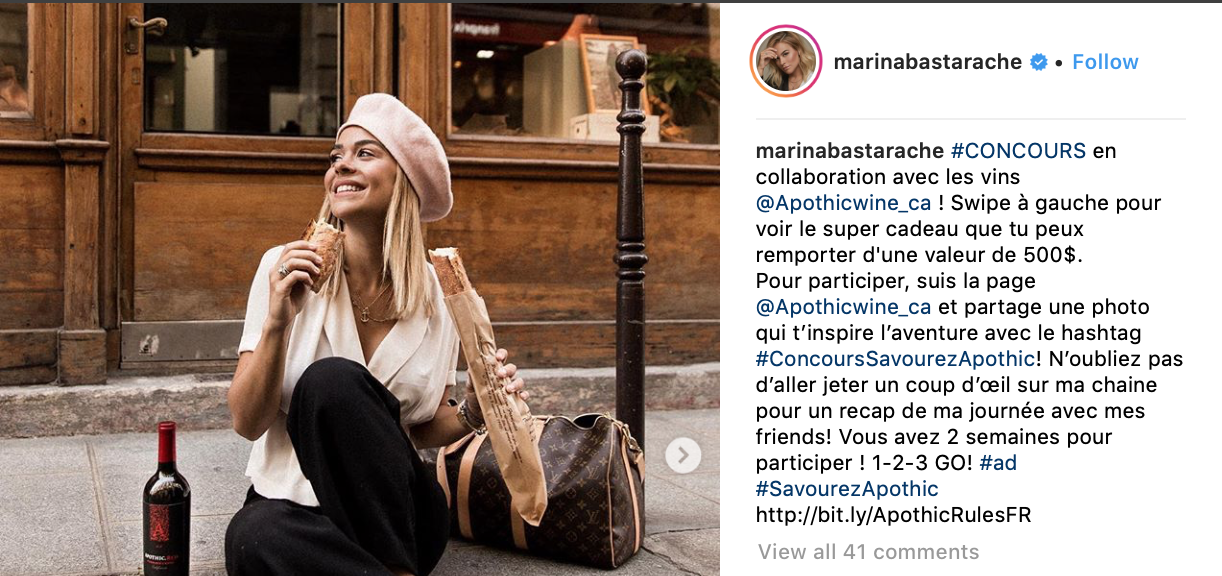Click the bit.ly/ApothicRulesFR URL text
Screen dimensions: 1222x576
tap(894, 515)
